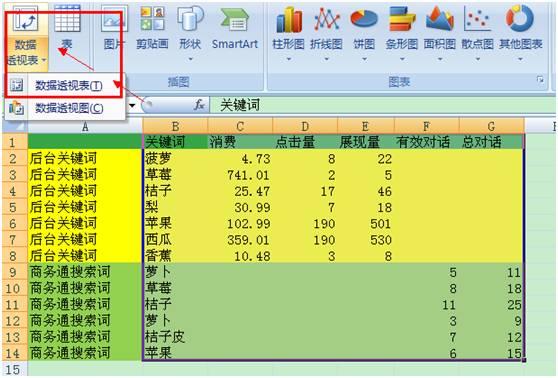Insert SmartArt graphic
This screenshot has width=558, height=378.
(x=235, y=28)
